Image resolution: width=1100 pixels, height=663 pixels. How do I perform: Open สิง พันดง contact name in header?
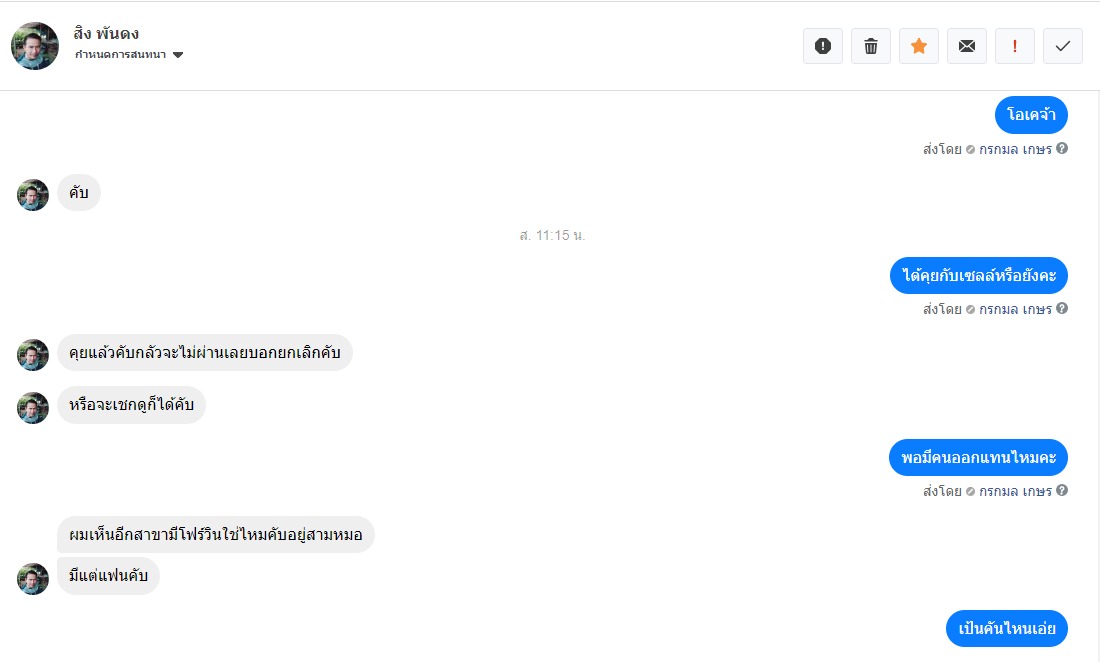click(107, 33)
